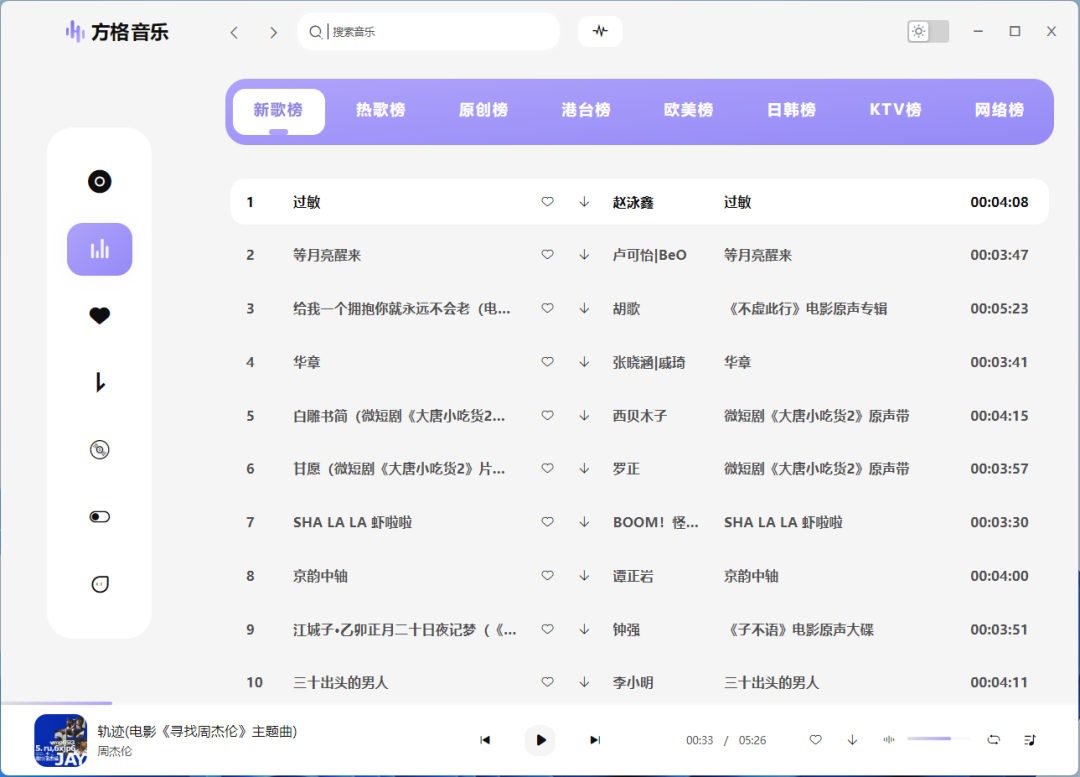Click the 搜索音乐 search field

[x=440, y=32]
